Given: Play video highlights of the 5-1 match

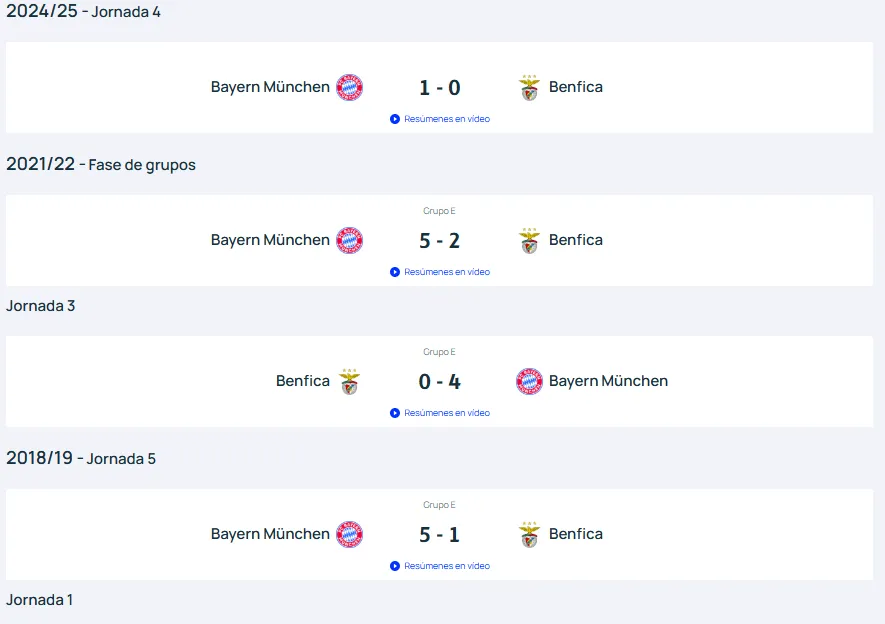Looking at the screenshot, I should 441,566.
